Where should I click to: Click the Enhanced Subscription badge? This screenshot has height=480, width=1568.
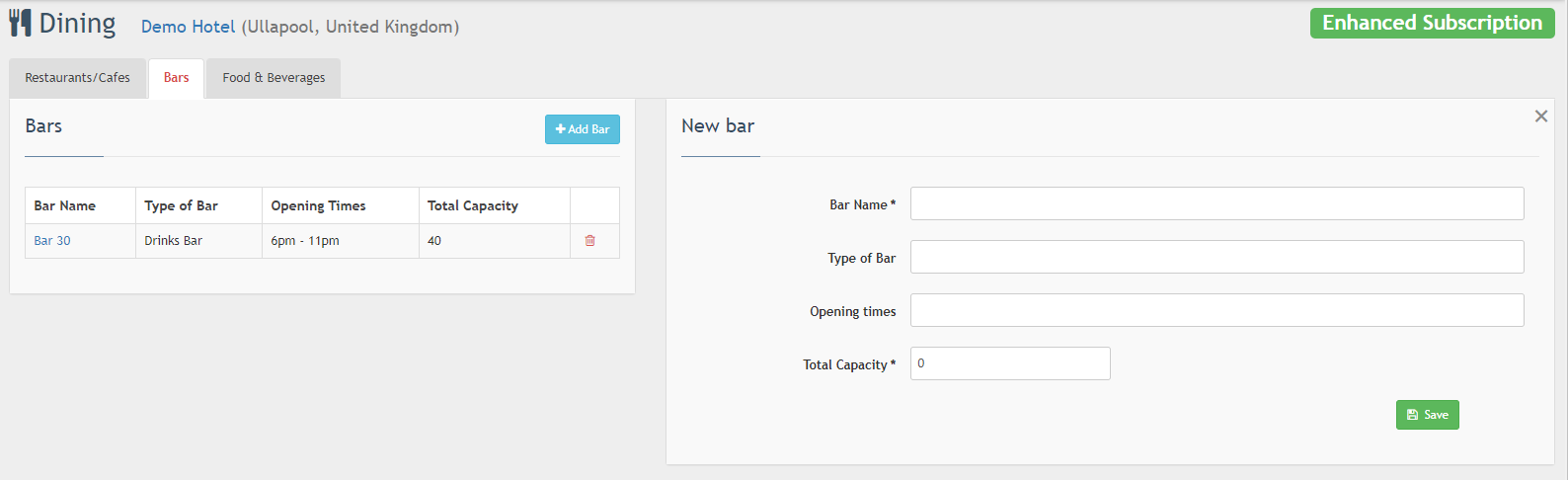pyautogui.click(x=1433, y=23)
